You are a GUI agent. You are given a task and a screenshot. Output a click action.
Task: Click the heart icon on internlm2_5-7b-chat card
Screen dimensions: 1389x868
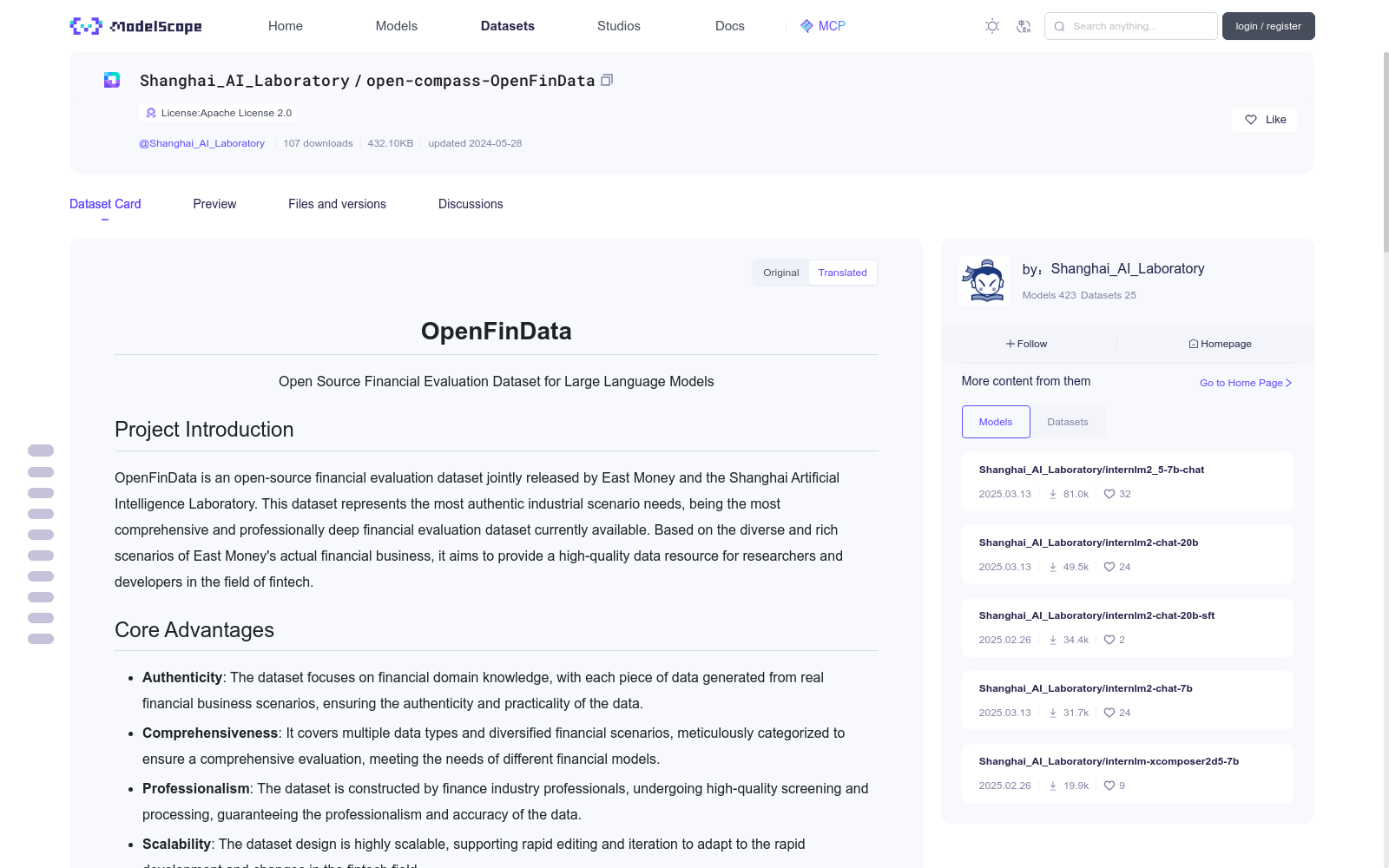point(1109,494)
